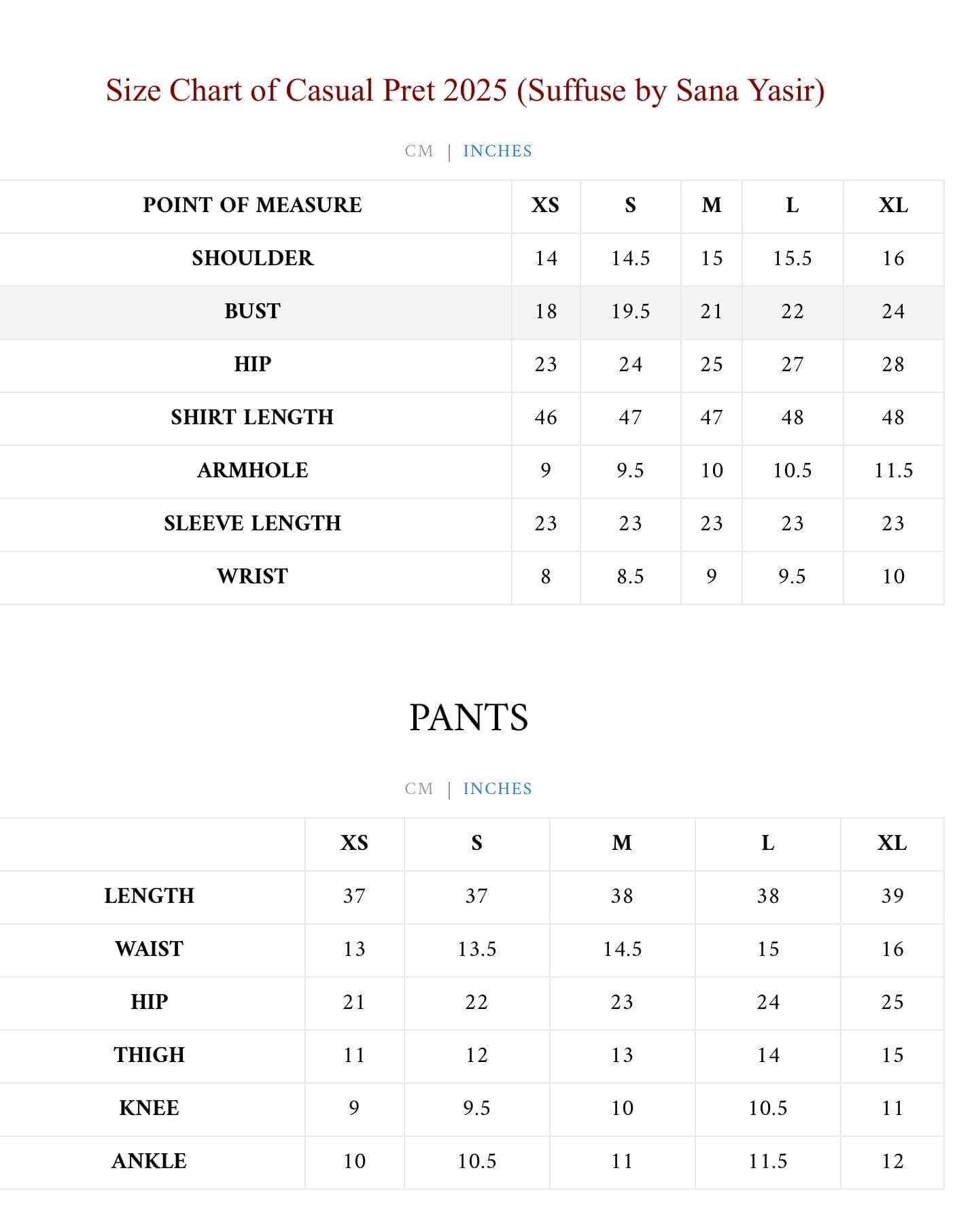The height and width of the screenshot is (1232, 955).
Task: Click the ANKLE row label
Action: (149, 1161)
